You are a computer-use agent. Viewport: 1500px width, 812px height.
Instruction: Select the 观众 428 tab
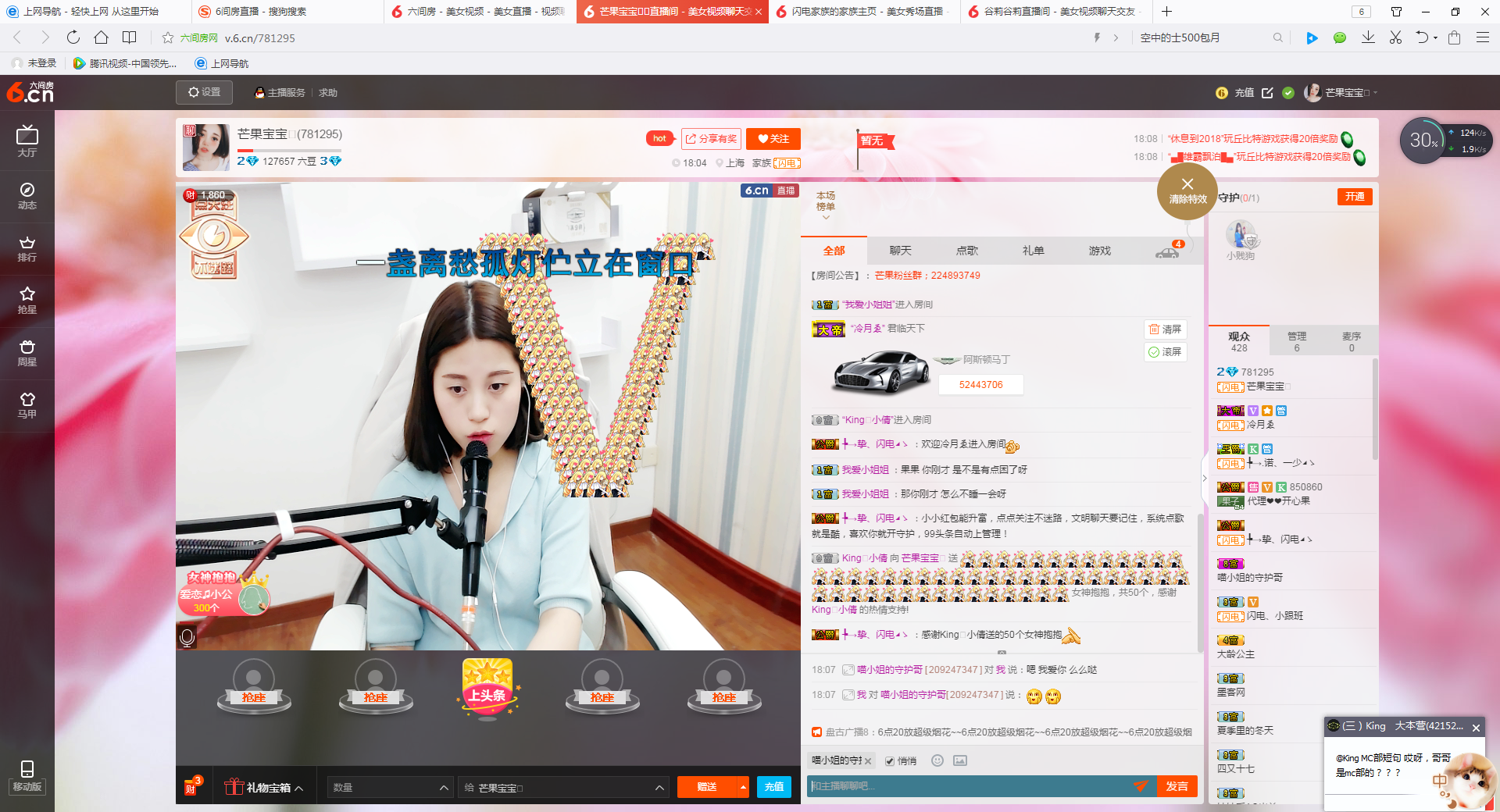1239,341
